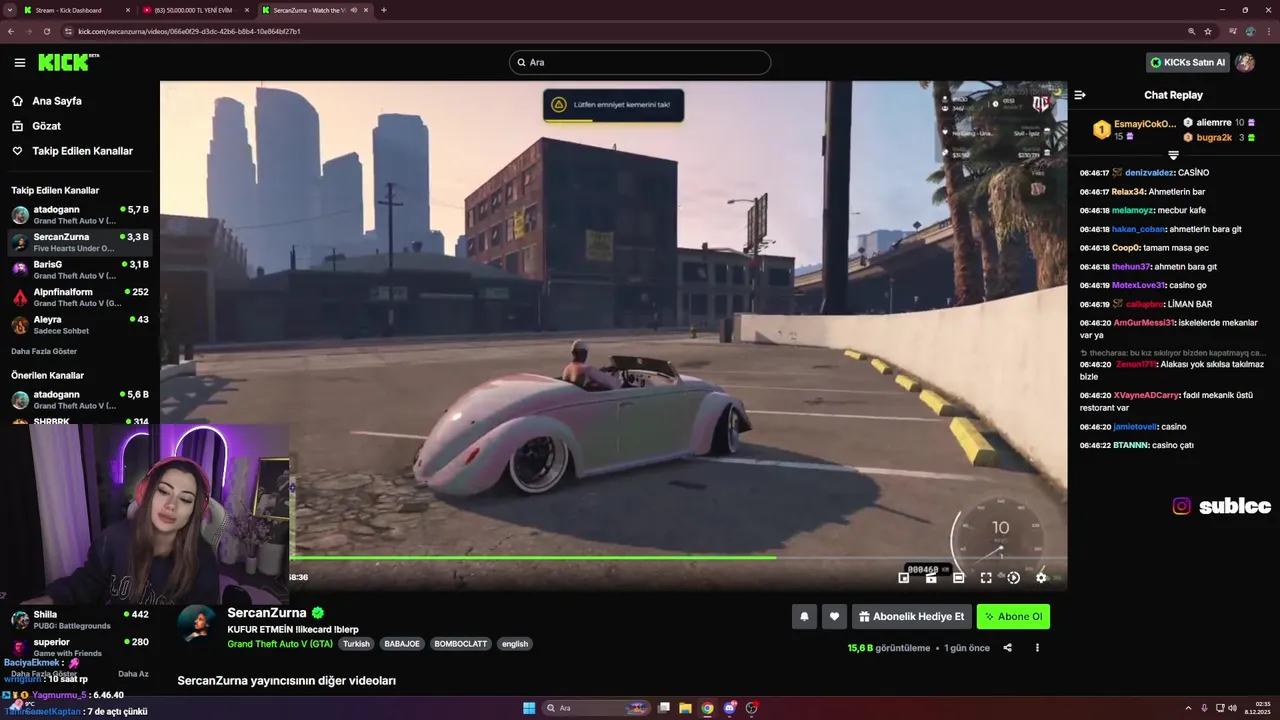This screenshot has width=1280, height=720.
Task: Click the share icon
Action: click(1007, 648)
